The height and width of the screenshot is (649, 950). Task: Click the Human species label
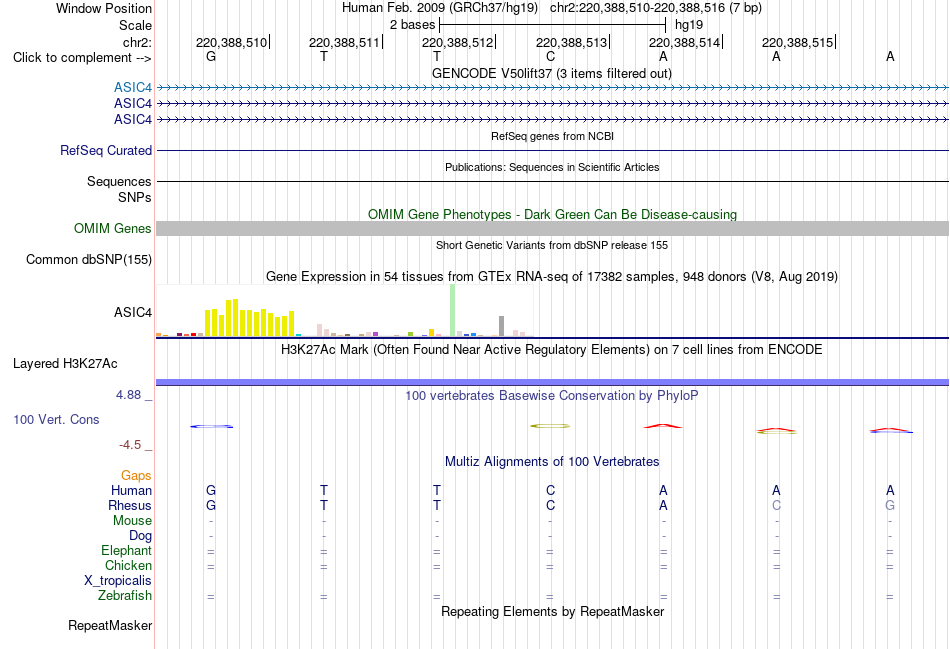(x=131, y=490)
